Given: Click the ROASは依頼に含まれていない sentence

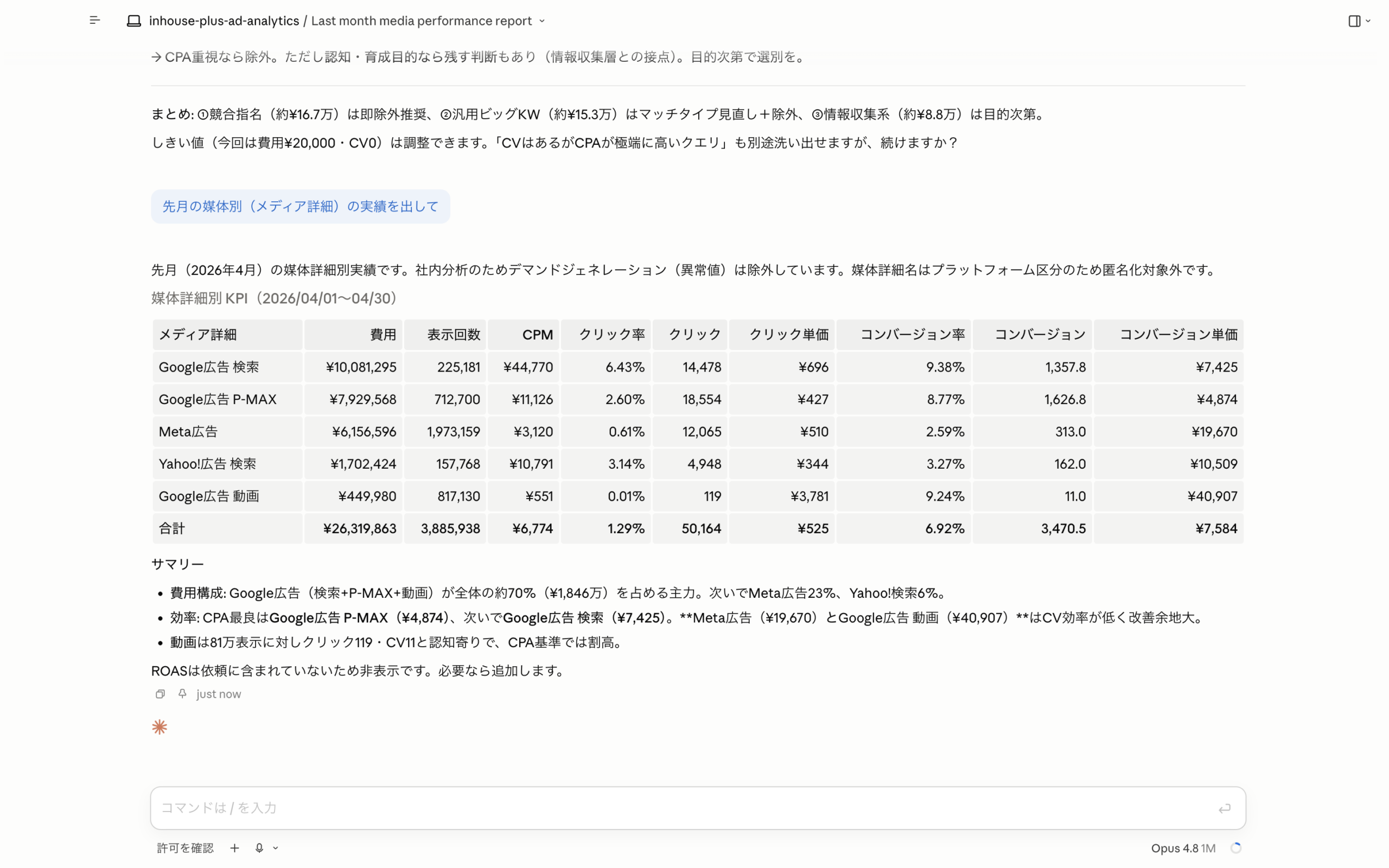Looking at the screenshot, I should coord(359,671).
